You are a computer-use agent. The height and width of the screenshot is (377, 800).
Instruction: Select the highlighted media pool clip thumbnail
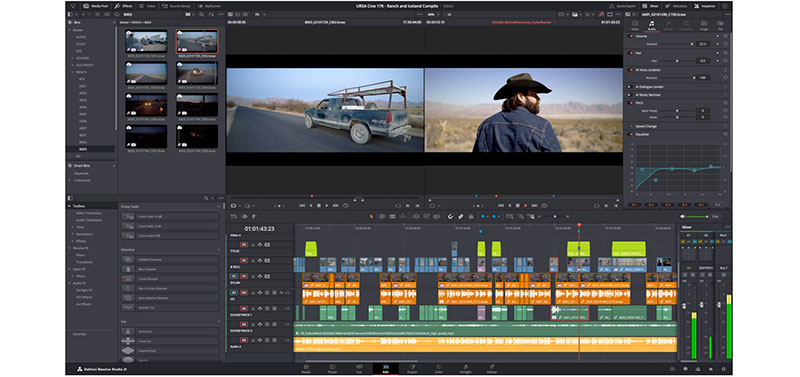pos(197,41)
